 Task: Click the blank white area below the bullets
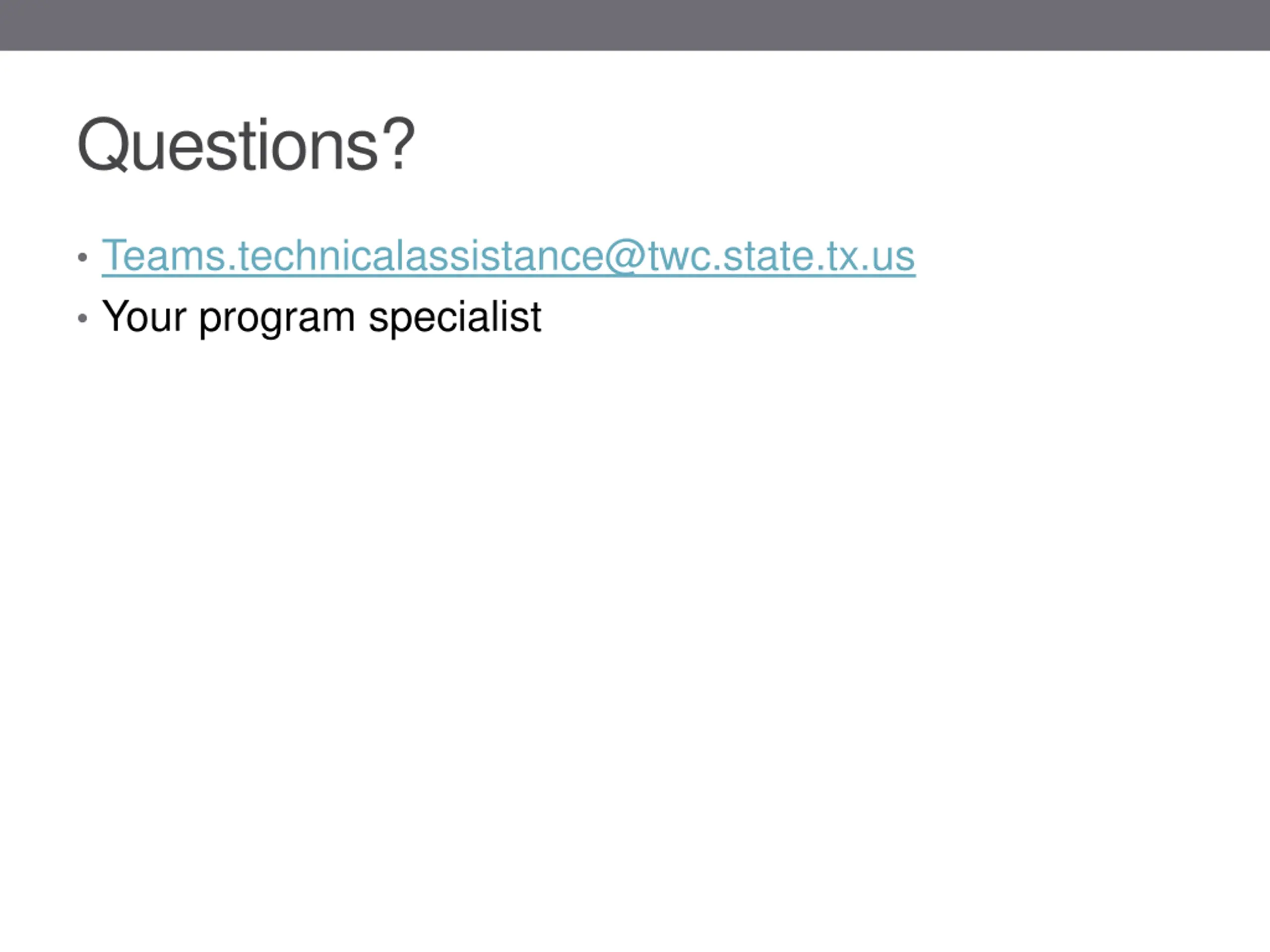click(x=635, y=631)
